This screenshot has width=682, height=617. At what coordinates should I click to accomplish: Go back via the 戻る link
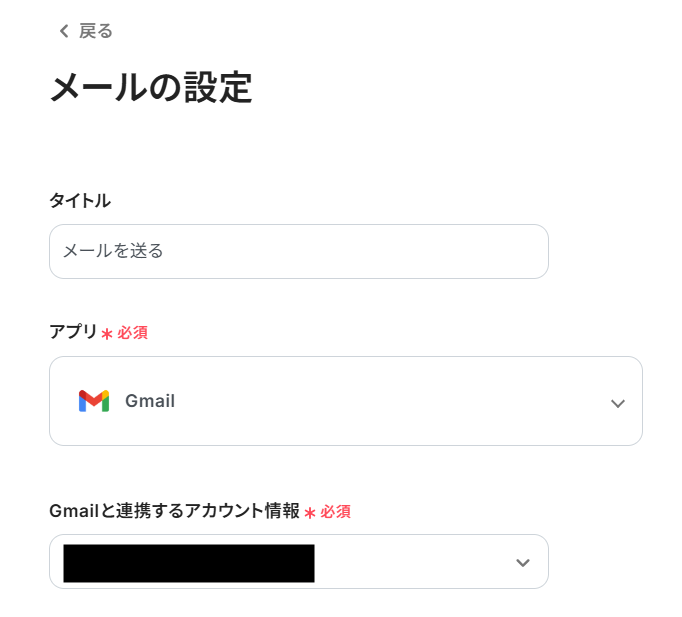pyautogui.click(x=96, y=31)
